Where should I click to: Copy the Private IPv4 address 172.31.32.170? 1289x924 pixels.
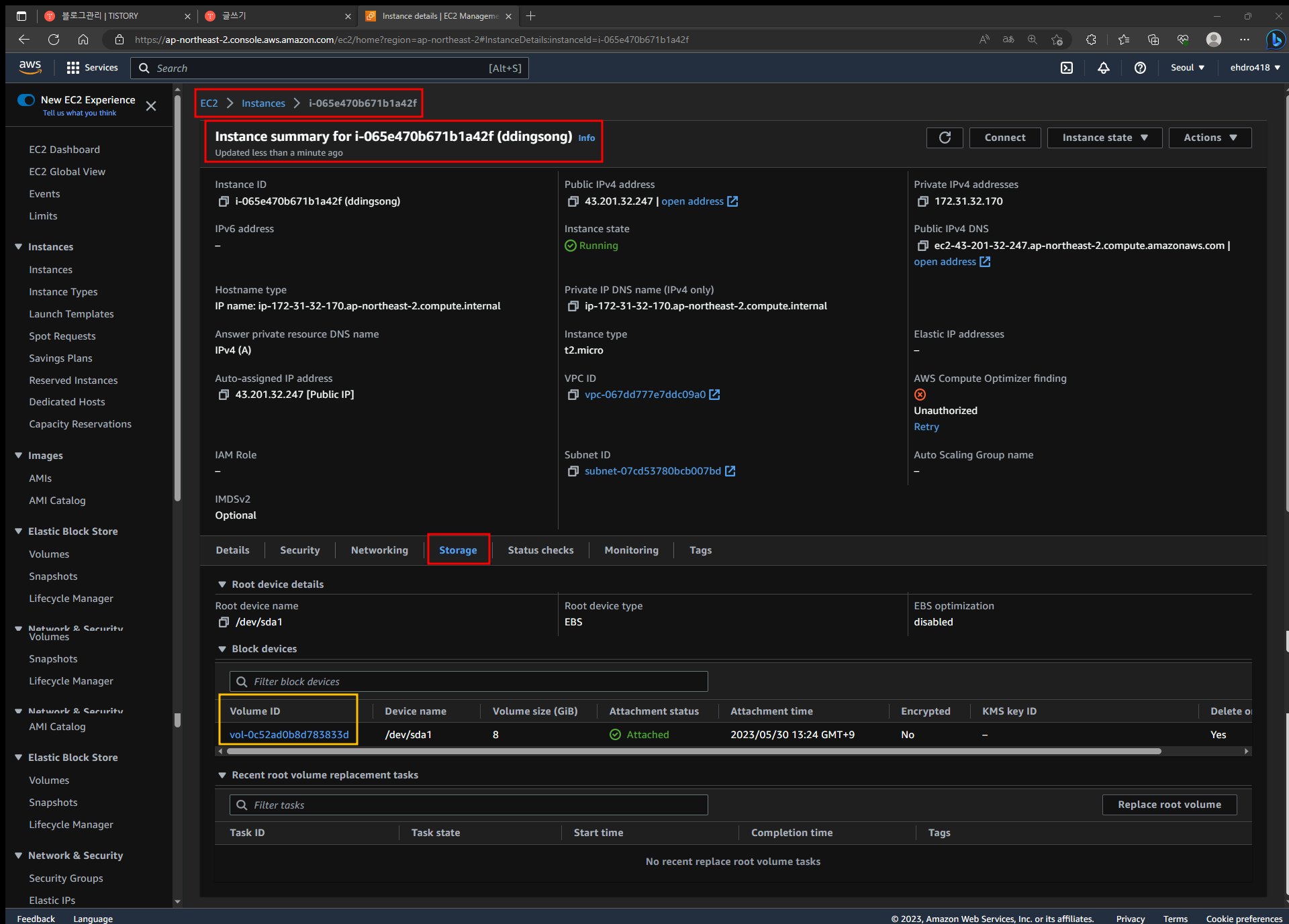point(922,201)
